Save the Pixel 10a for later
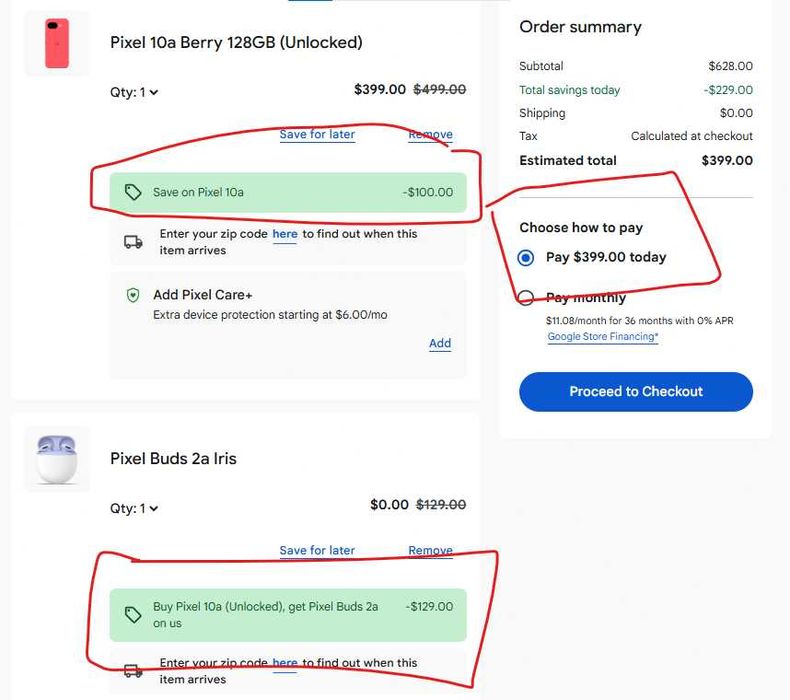Screen dimensions: 790x700 click(317, 134)
